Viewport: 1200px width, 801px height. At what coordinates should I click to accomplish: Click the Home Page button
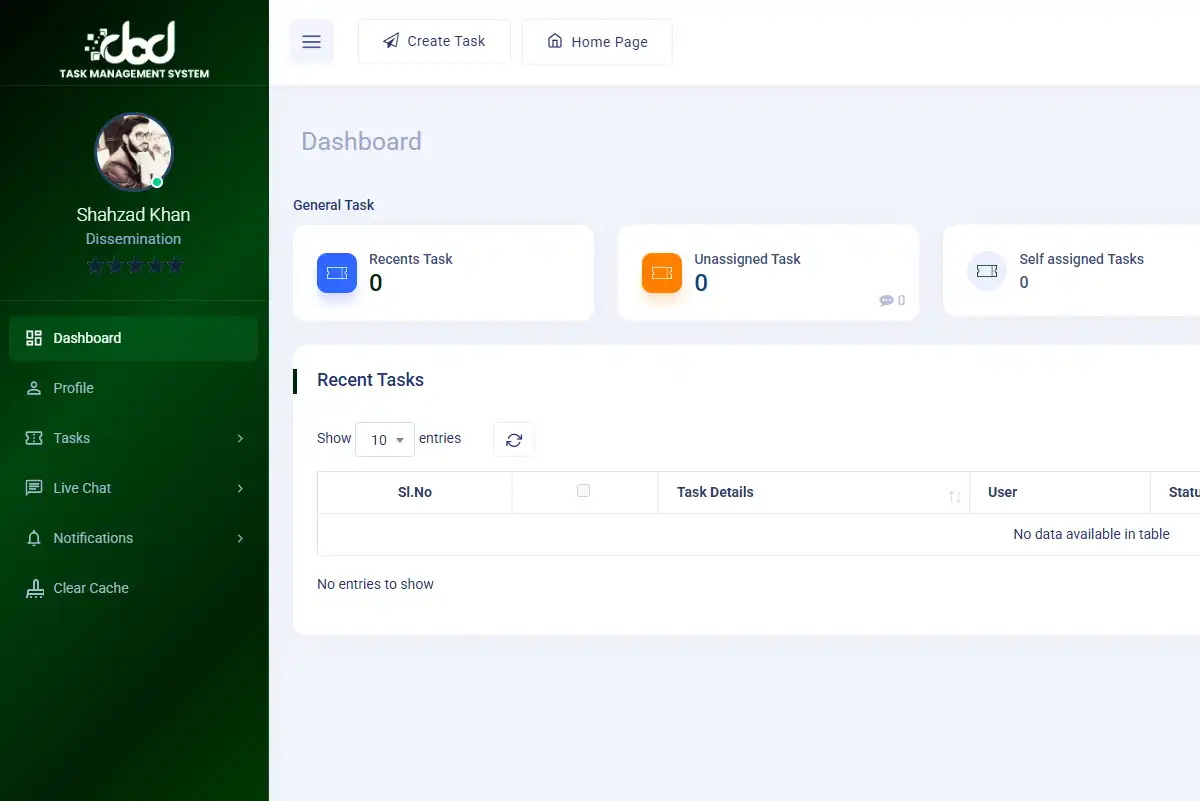pyautogui.click(x=597, y=42)
